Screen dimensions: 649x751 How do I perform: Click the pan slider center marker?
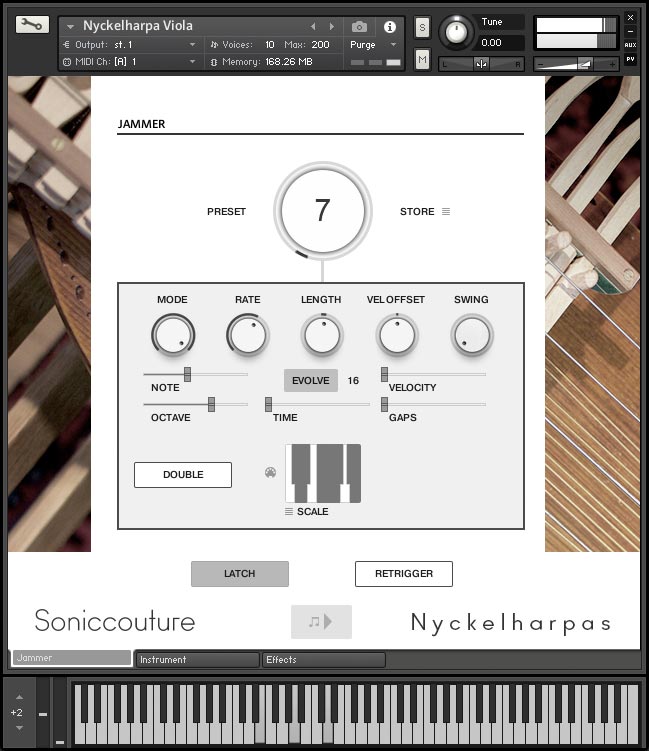[481, 64]
